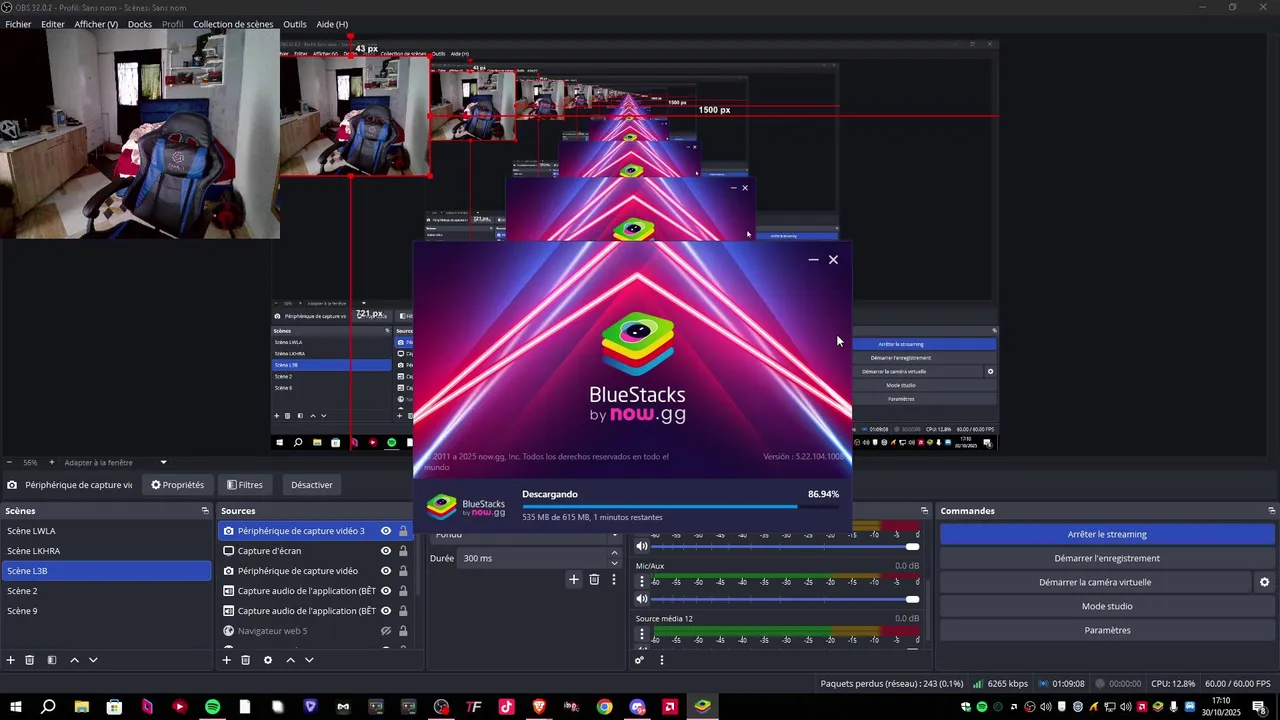
Task: Open transition properties three-dot menu
Action: 614,579
